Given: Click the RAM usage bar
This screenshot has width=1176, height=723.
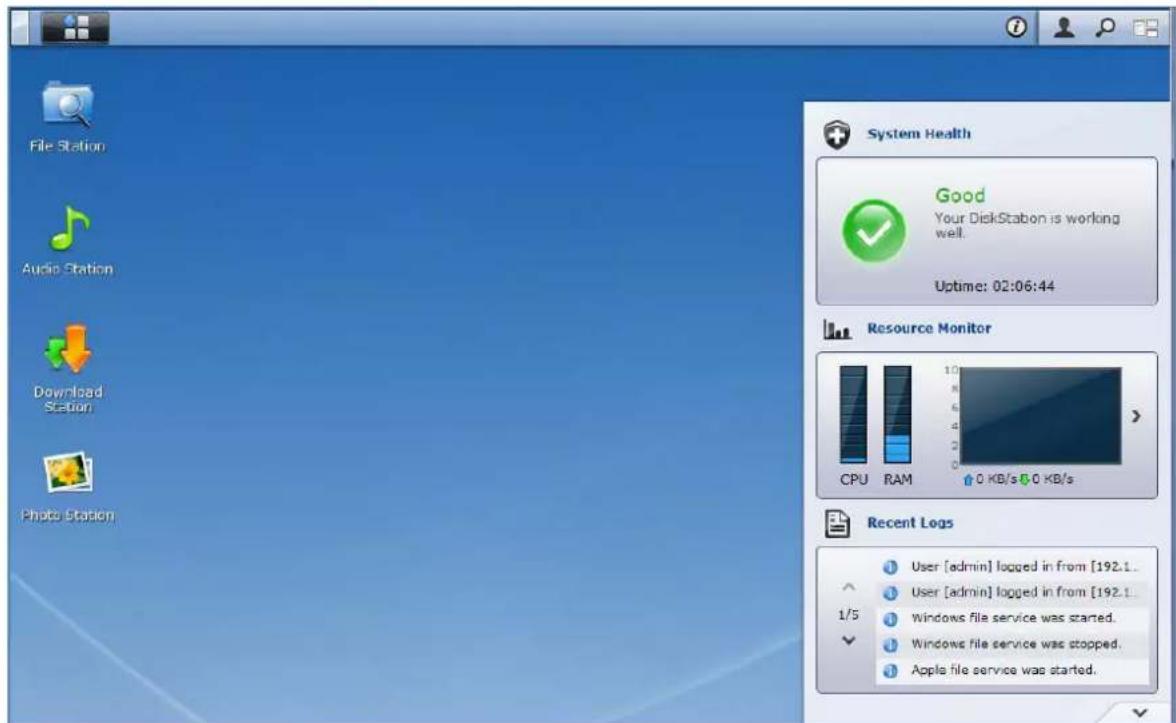Looking at the screenshot, I should [898, 414].
